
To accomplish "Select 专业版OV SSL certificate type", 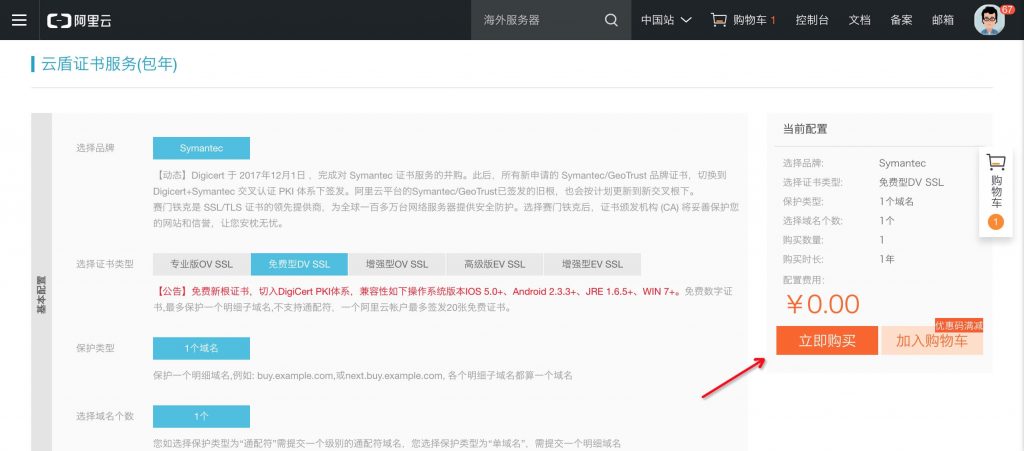I will pos(202,264).
